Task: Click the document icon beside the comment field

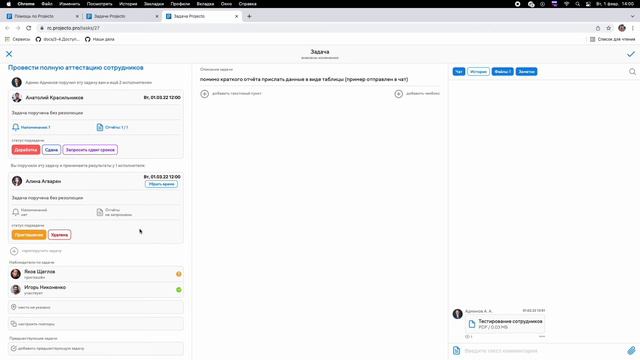Action: tap(456, 350)
